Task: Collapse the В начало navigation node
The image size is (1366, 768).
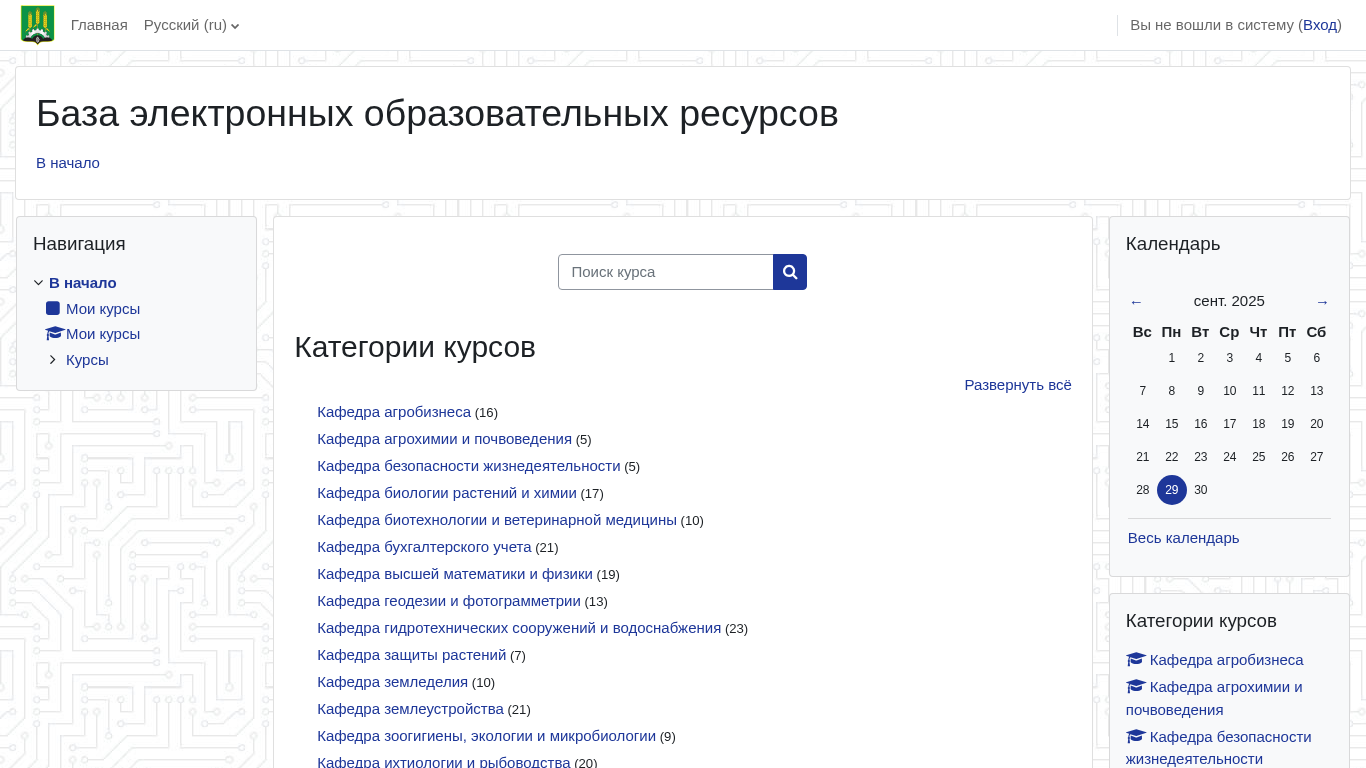Action: pos(39,283)
